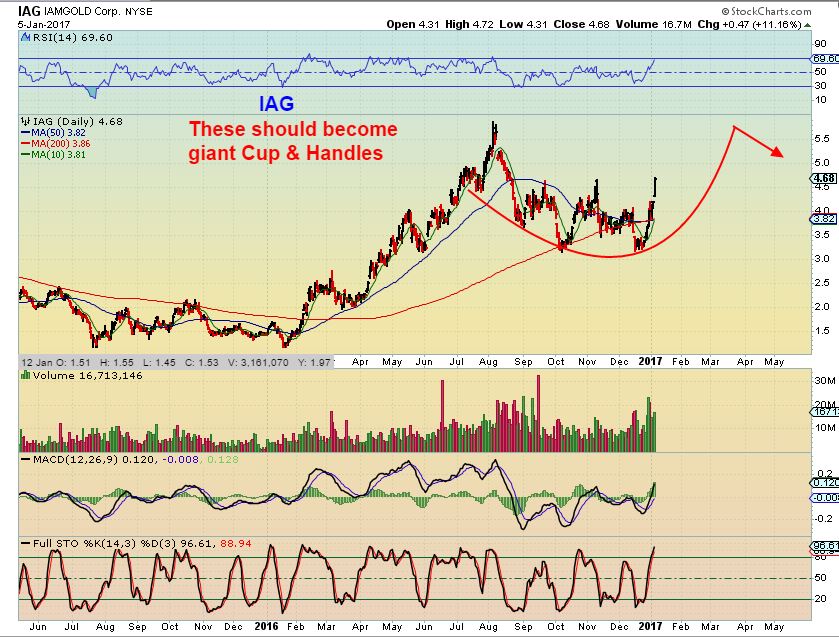Image resolution: width=839 pixels, height=637 pixels.
Task: Click the 'Close 4.68' value
Action: click(x=582, y=25)
